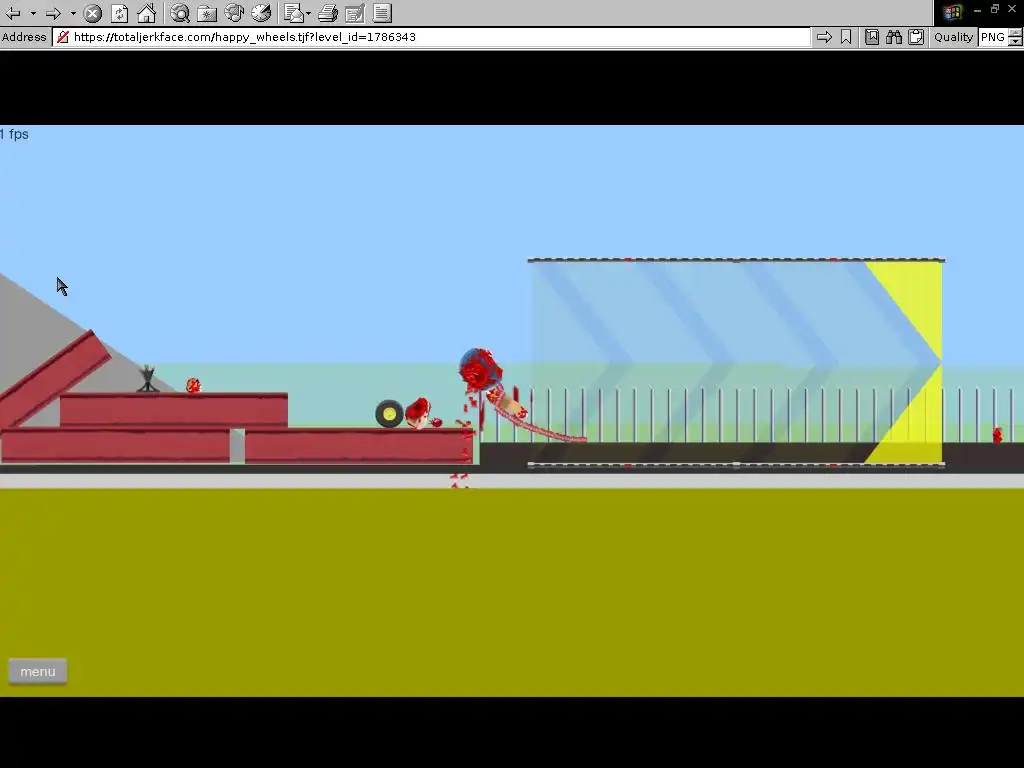Open the forward history dropdown arrow
The width and height of the screenshot is (1024, 768).
pyautogui.click(x=73, y=13)
